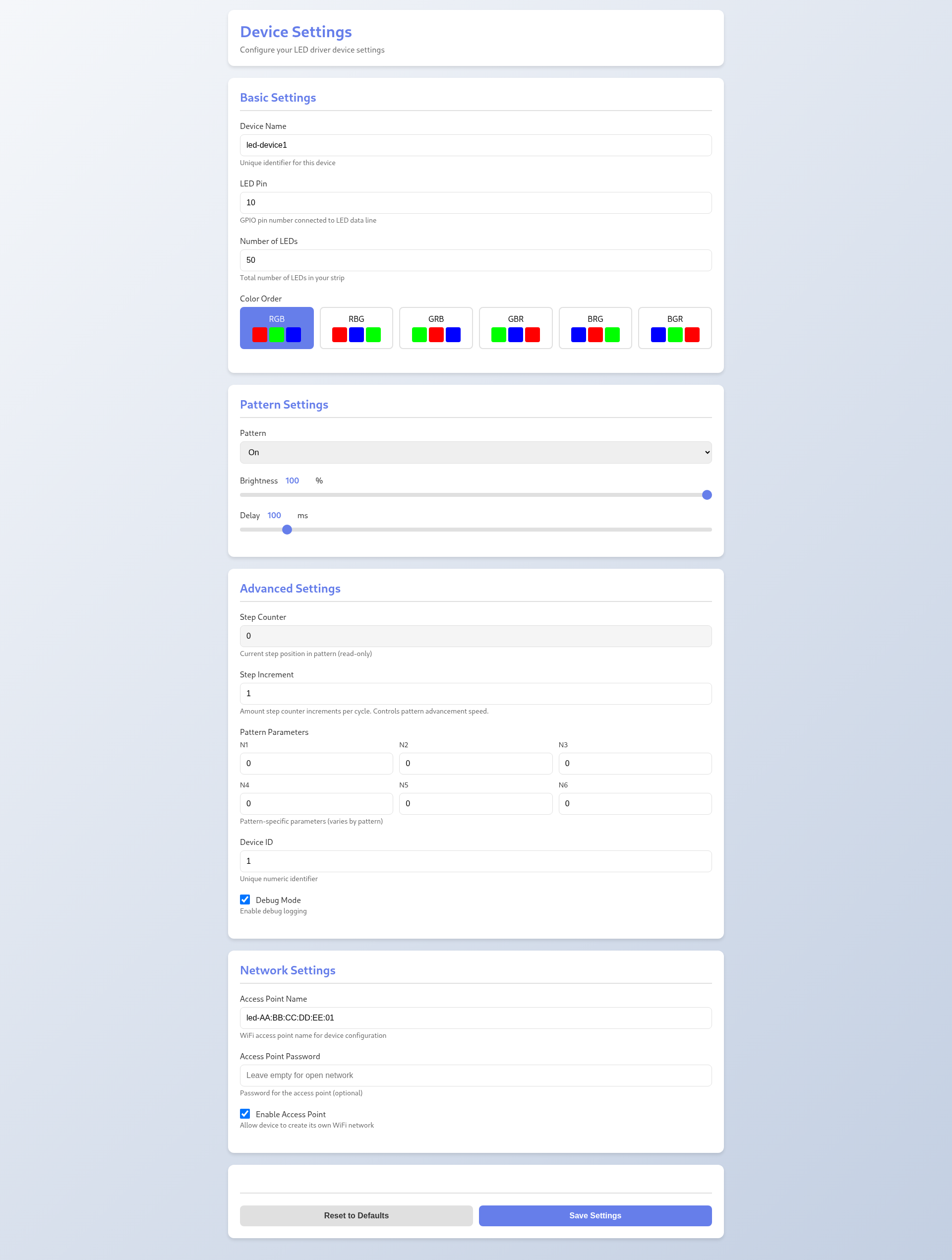
Task: Select the BGR color order tile
Action: coord(674,328)
